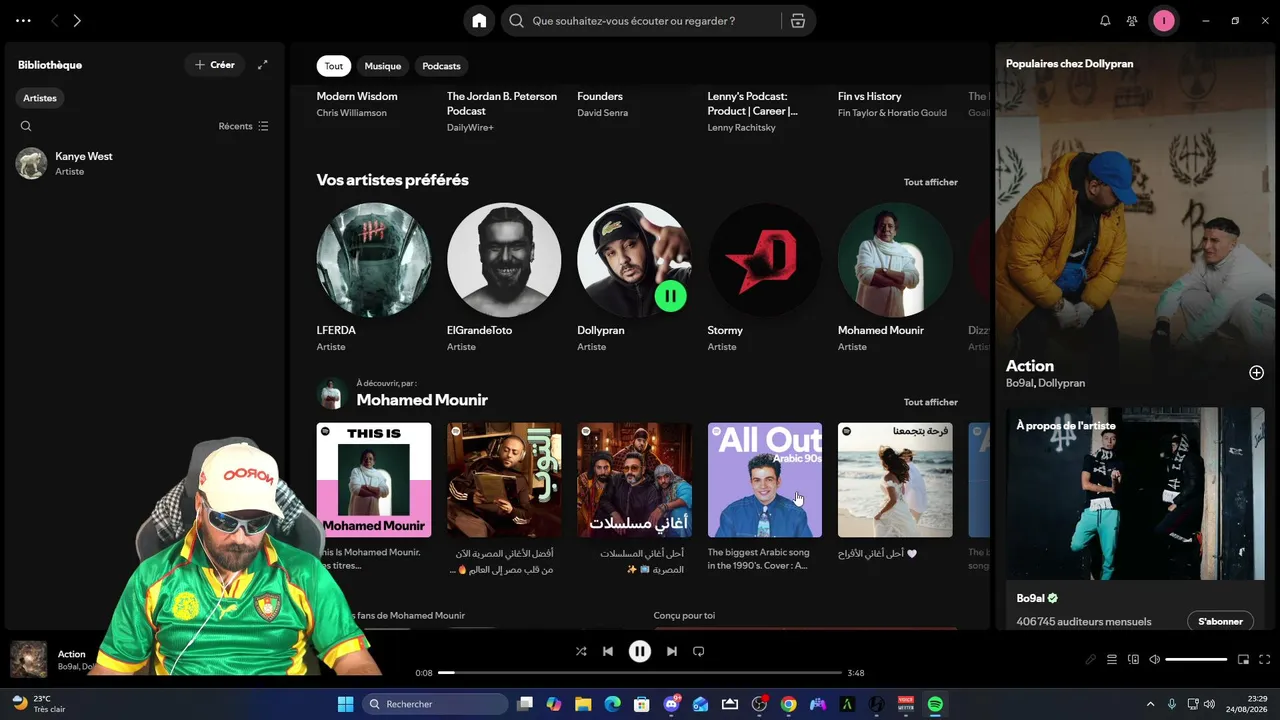Enter fullscreen player mode
The width and height of the screenshot is (1280, 720).
pyautogui.click(x=1265, y=659)
